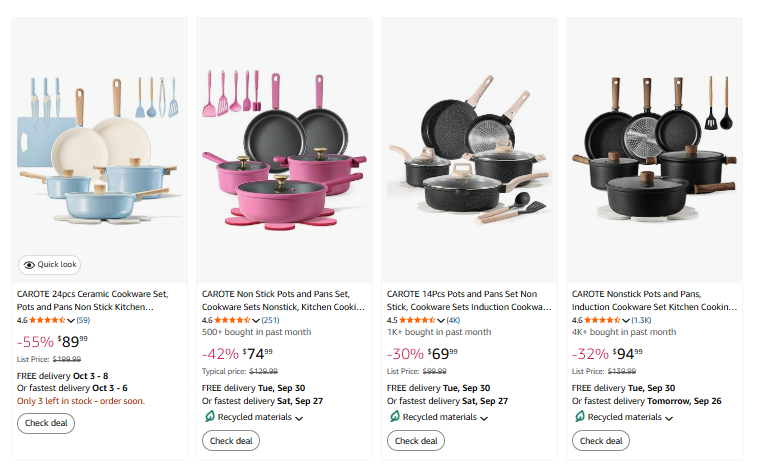Screen dimensions: 764x465
Task: Expand rating chevron on pink cookware set
Action: tap(256, 321)
